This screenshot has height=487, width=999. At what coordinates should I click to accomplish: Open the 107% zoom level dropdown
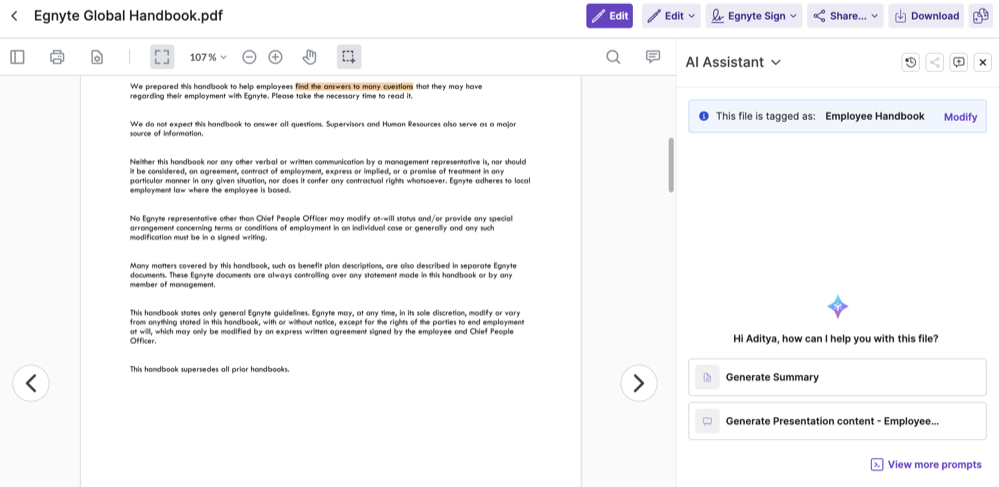coord(208,57)
